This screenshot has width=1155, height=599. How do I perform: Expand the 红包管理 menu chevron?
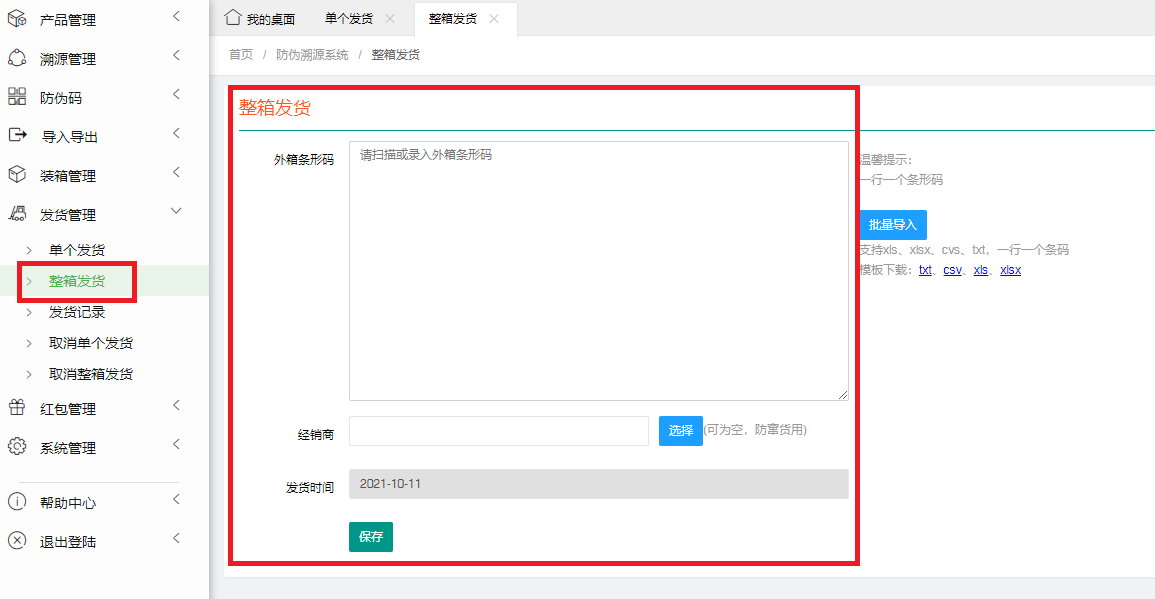(x=176, y=406)
